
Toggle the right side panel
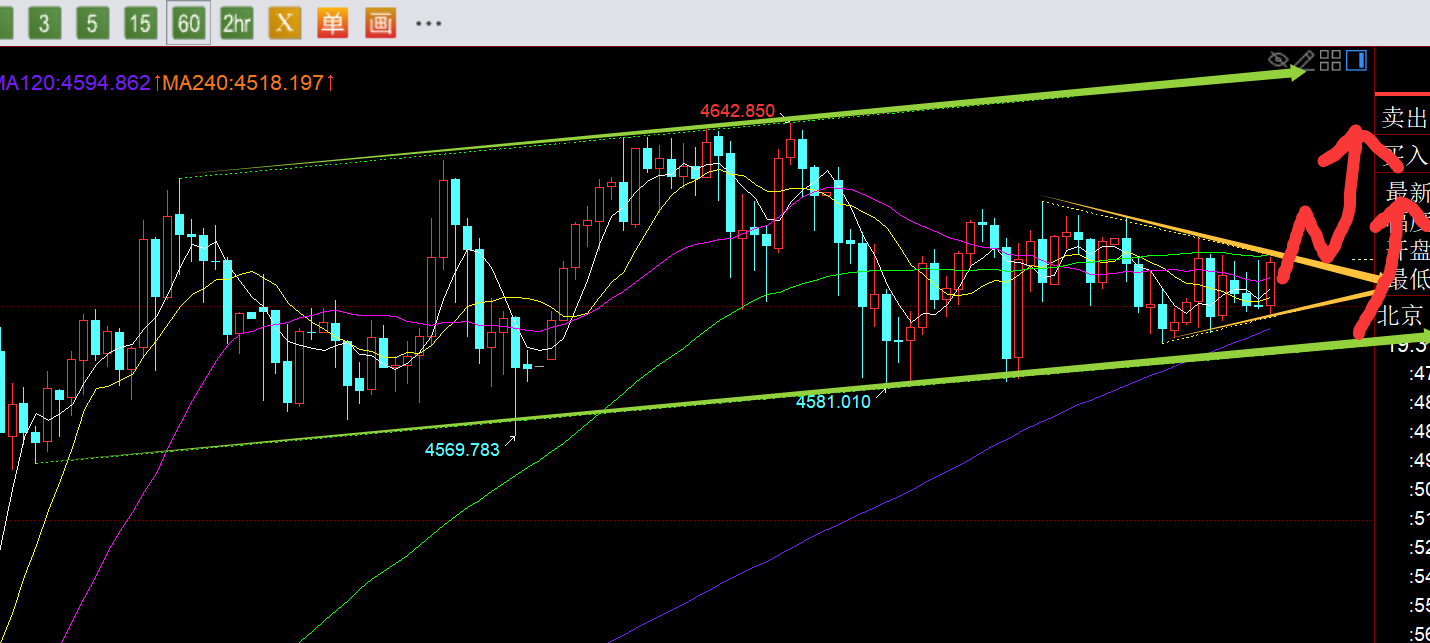pyautogui.click(x=1356, y=60)
